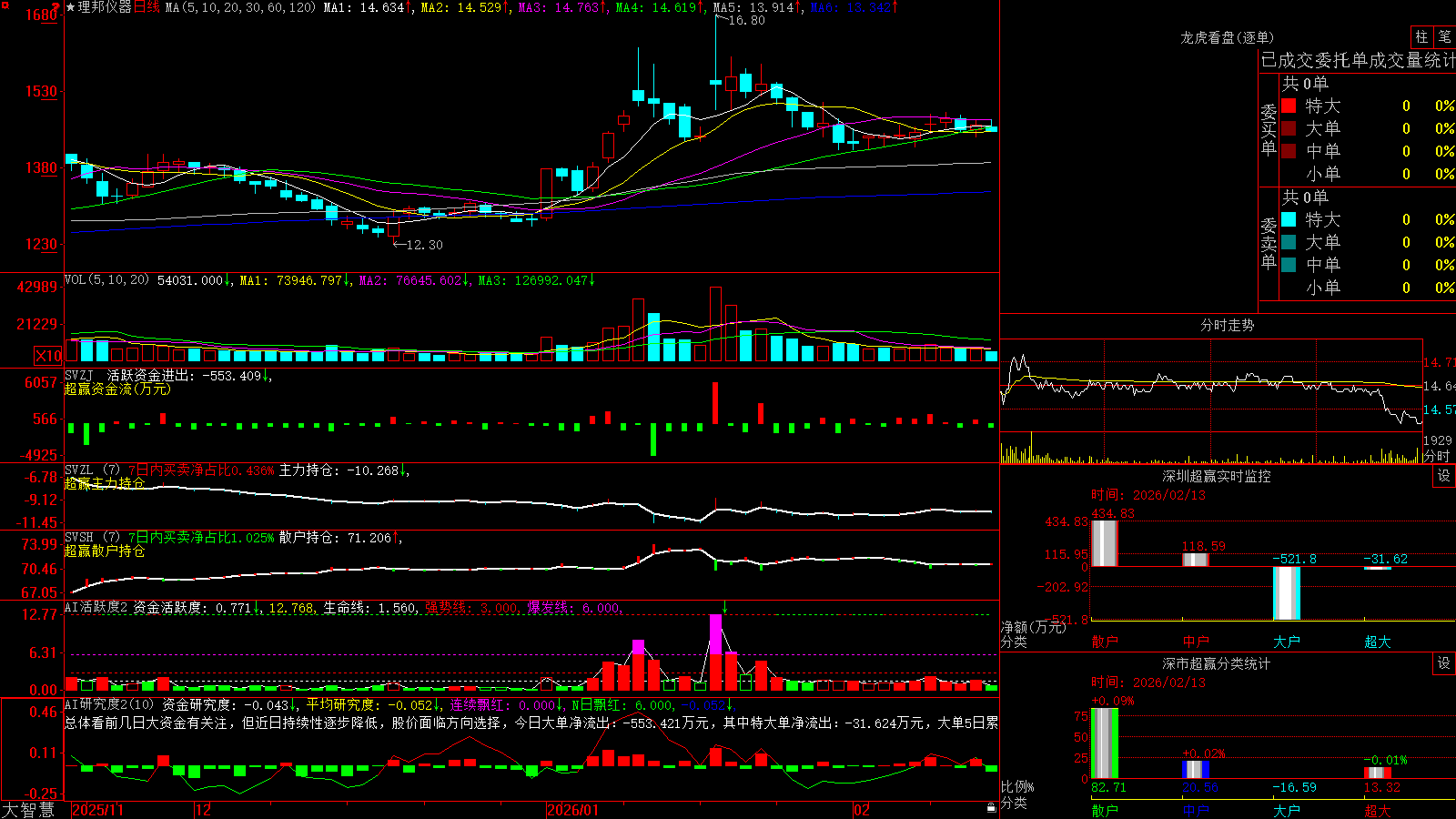Open 设 settings for 深市超赢分类统计
1456x819 pixels.
pyautogui.click(x=1444, y=663)
